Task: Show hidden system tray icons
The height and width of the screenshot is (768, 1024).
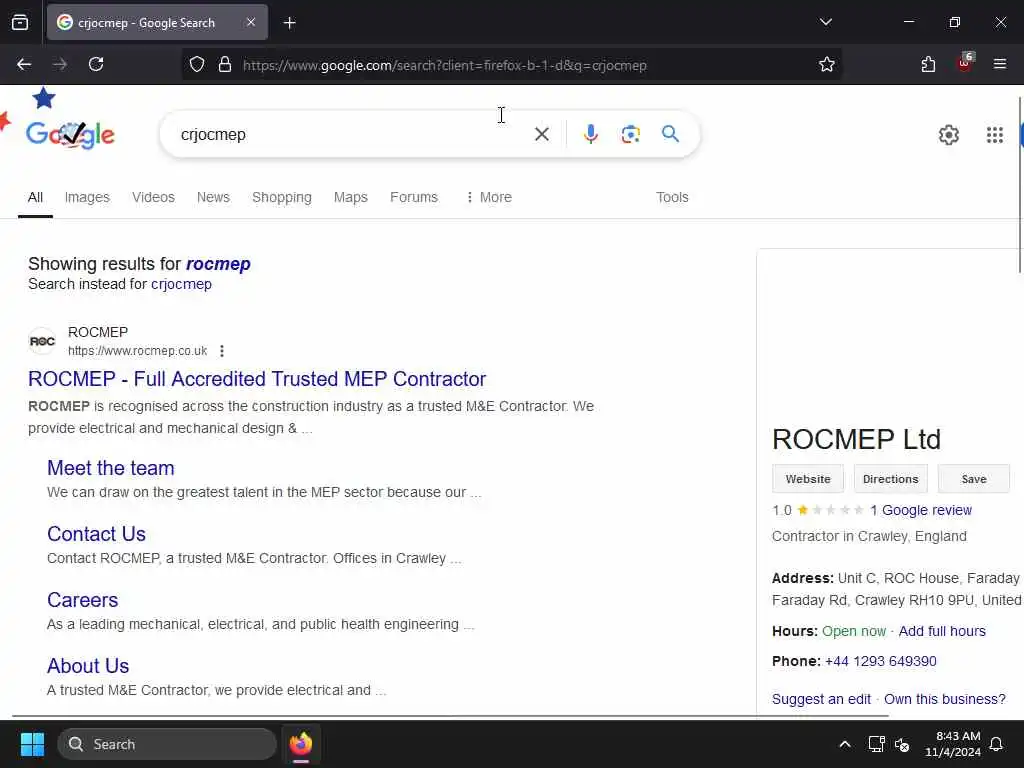Action: 844,744
